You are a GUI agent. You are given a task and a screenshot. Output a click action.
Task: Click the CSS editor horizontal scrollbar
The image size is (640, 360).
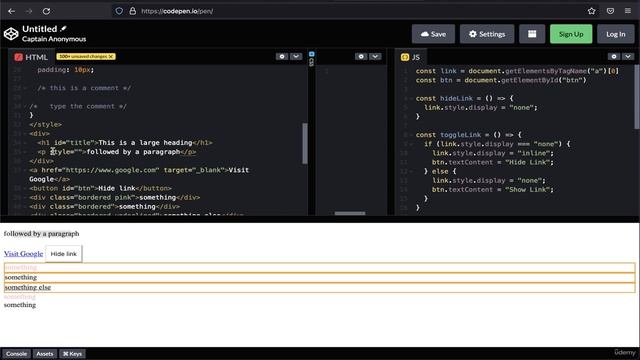[350, 213]
